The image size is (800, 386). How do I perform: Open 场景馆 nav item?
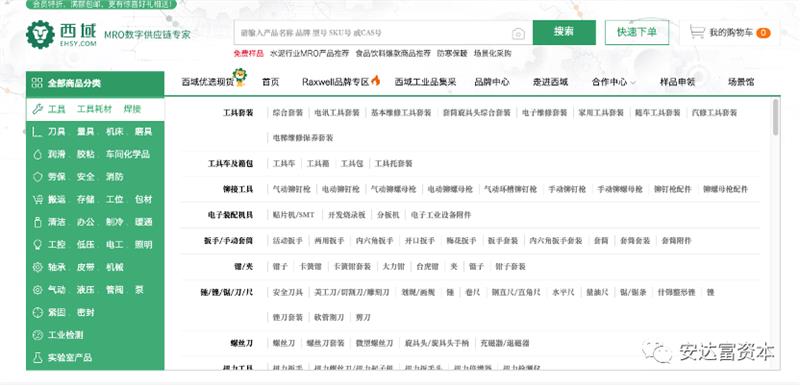(x=741, y=82)
